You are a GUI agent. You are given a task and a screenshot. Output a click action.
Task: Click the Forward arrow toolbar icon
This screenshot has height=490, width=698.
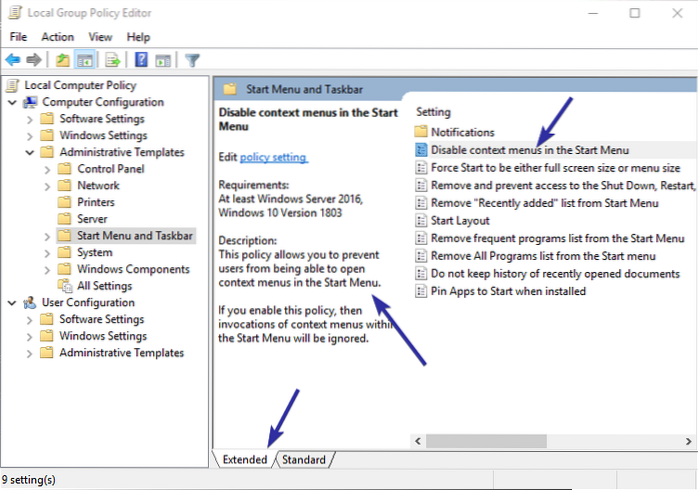[x=34, y=60]
